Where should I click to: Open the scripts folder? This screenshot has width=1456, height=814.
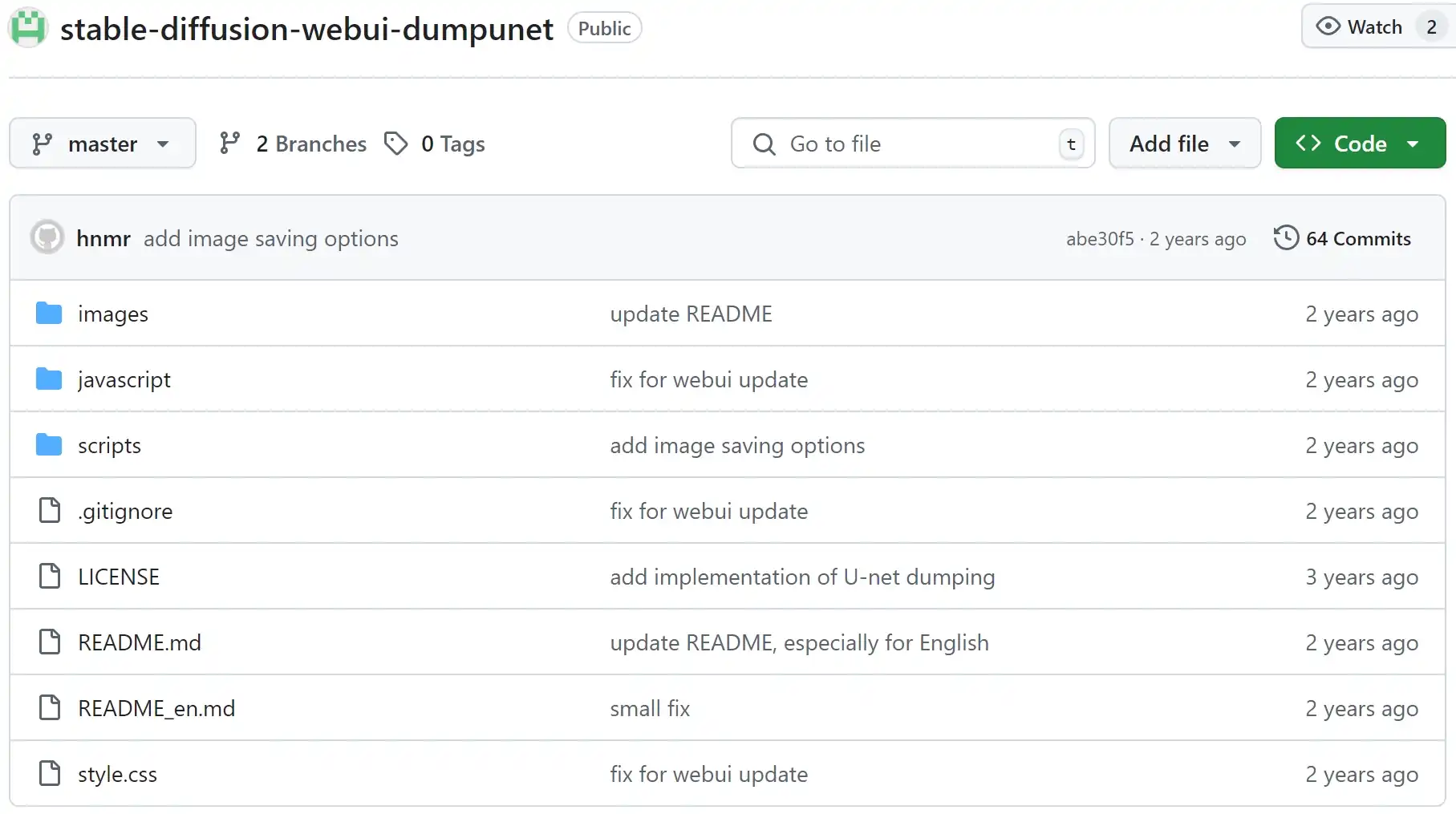pos(109,445)
